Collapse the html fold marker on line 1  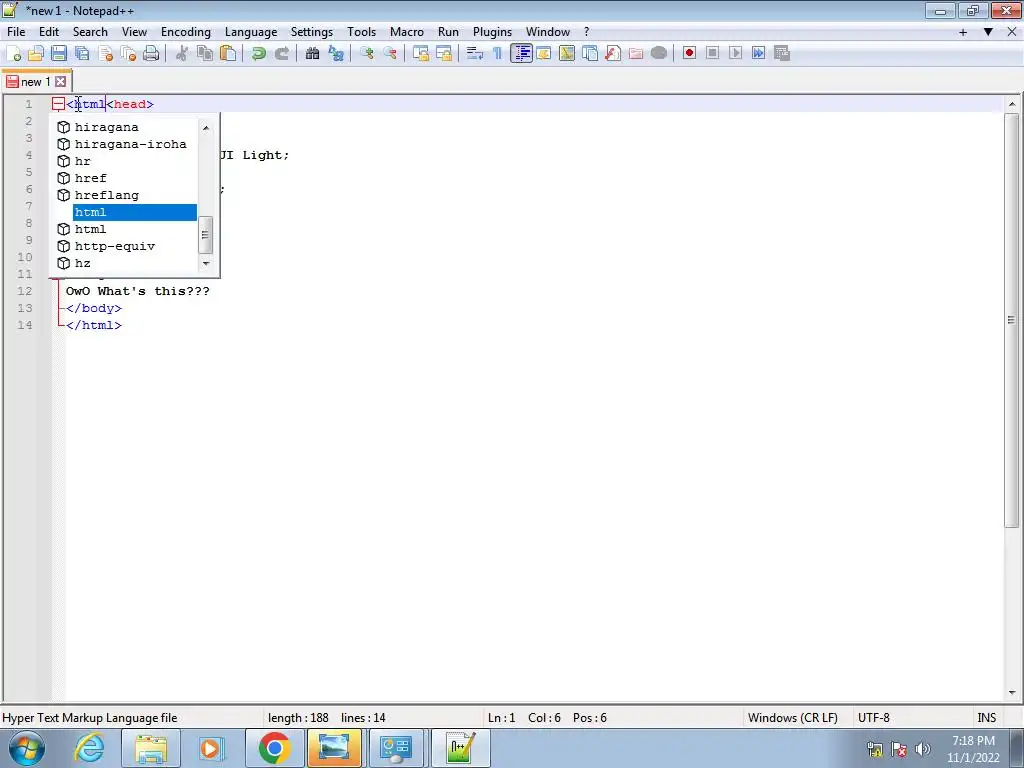(58, 104)
